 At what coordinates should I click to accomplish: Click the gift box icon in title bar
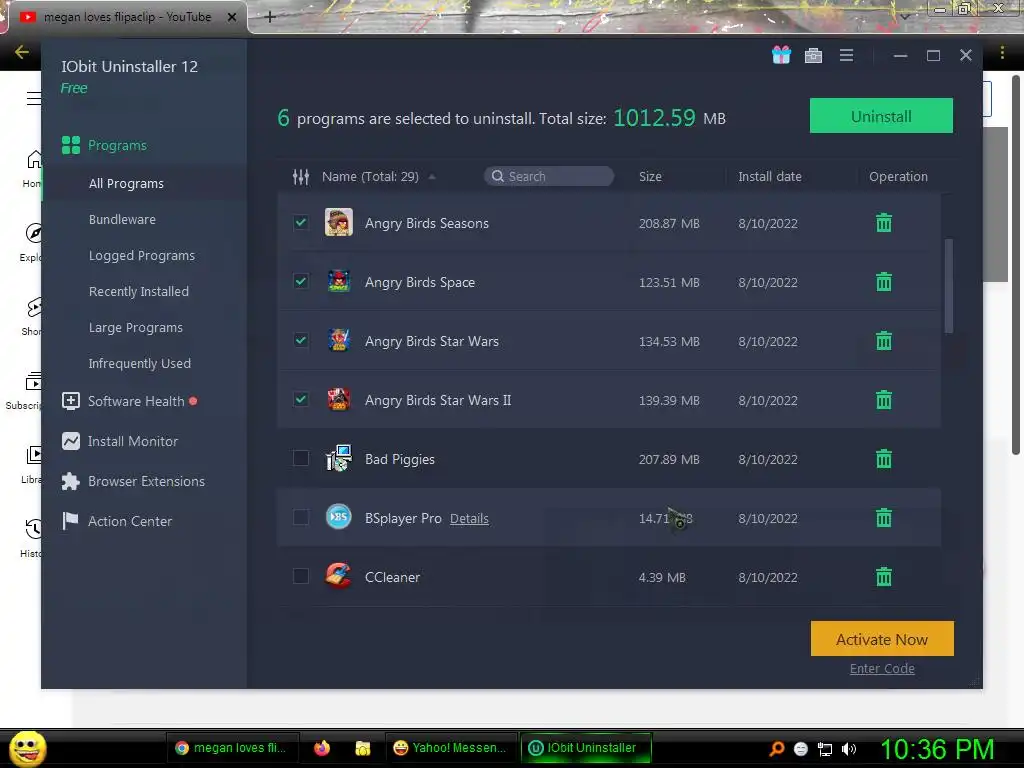point(781,55)
